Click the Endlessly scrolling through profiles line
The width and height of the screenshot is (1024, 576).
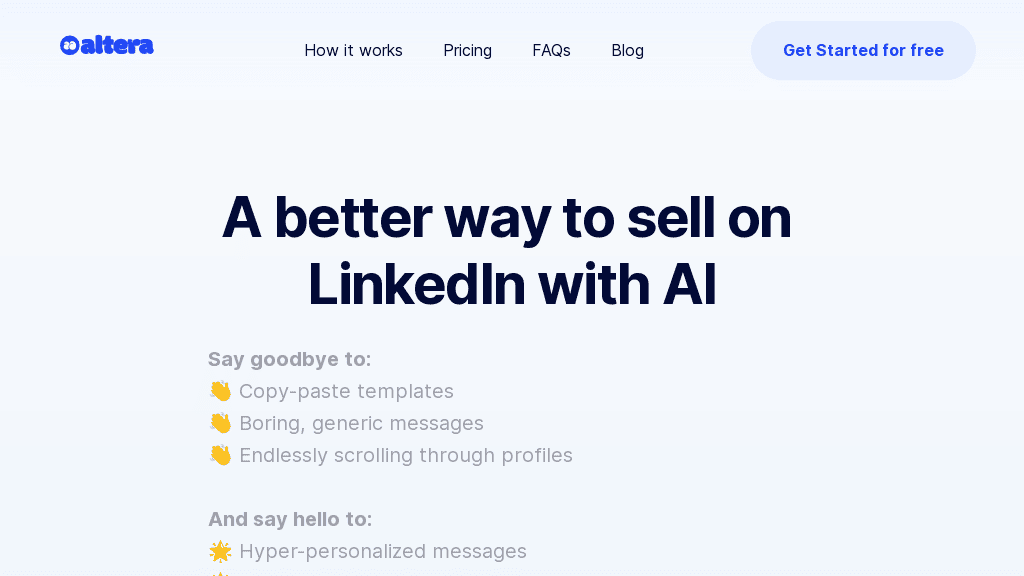point(406,455)
